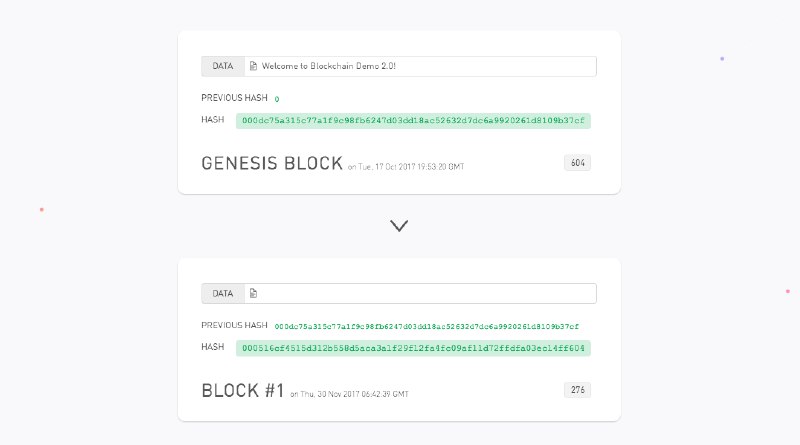Select the Block #1 green hash value
This screenshot has width=800, height=445.
tap(413, 348)
